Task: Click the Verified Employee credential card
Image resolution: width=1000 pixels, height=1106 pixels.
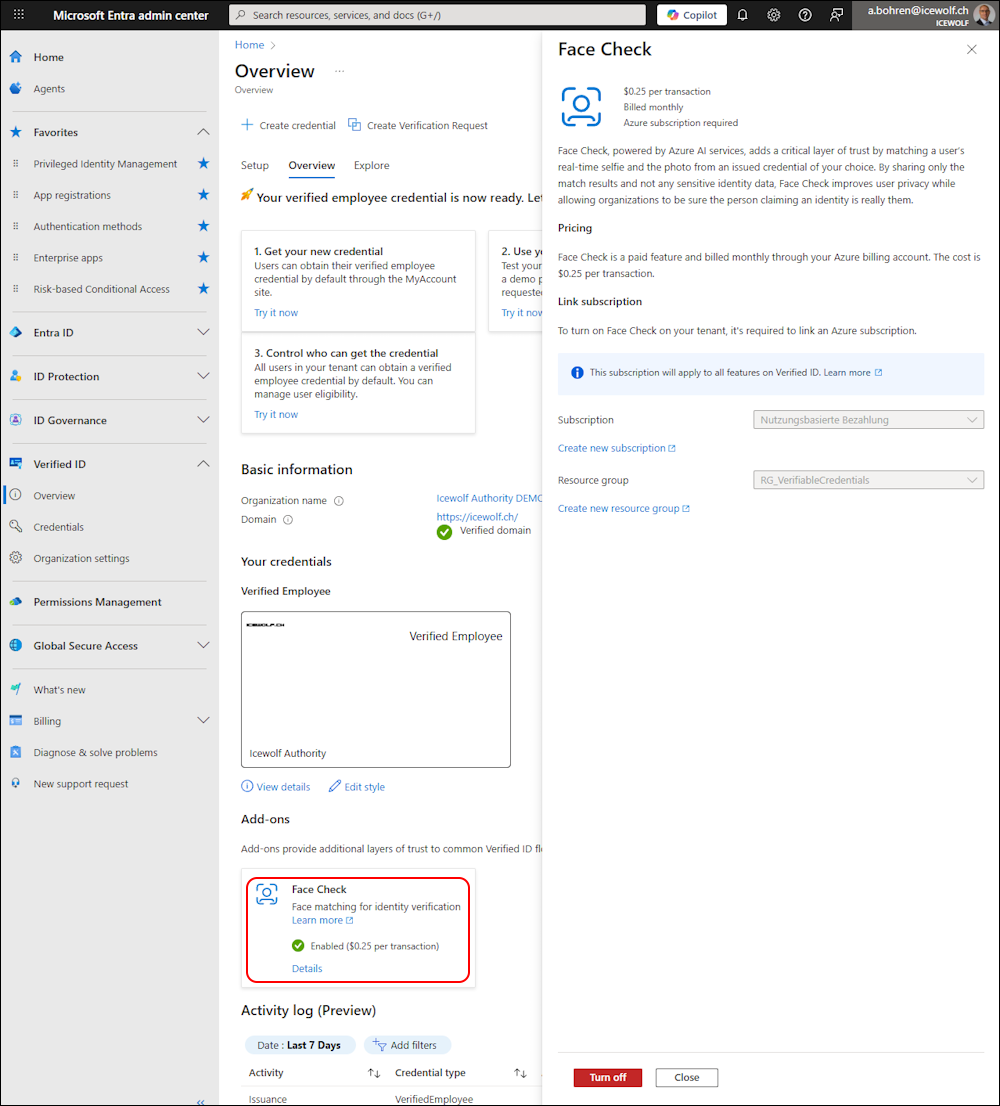Action: tap(376, 689)
